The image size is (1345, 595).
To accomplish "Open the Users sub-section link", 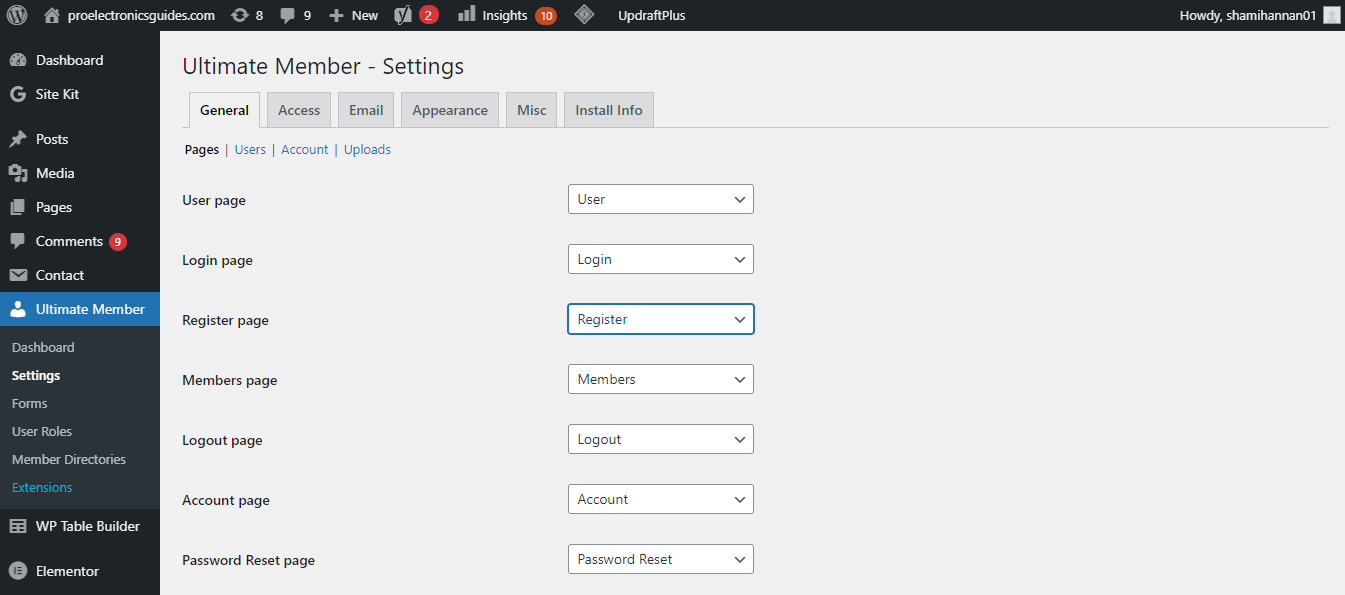I will tap(250, 150).
